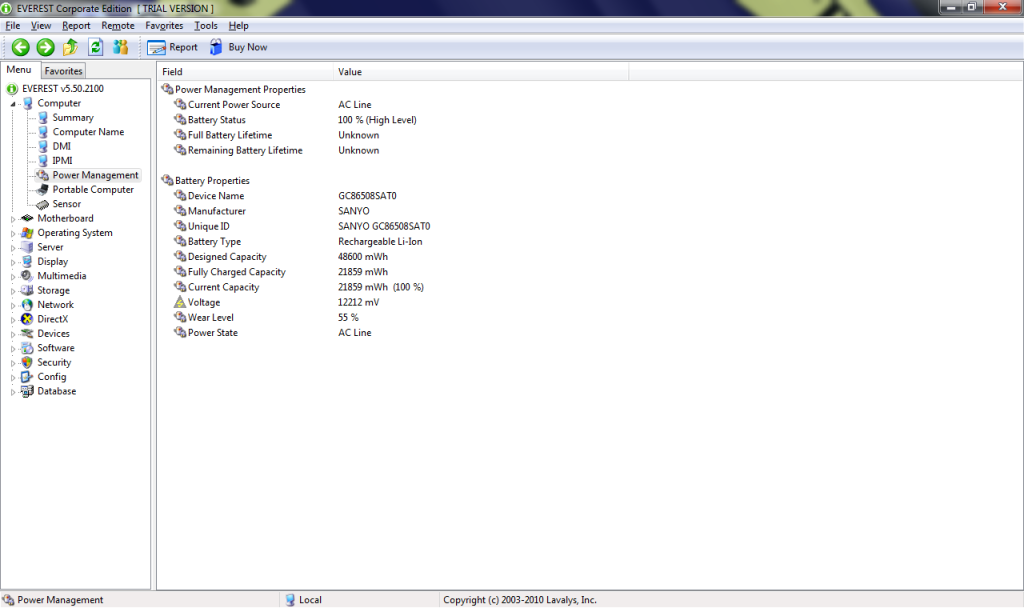Open the Help menu
The width and height of the screenshot is (1024, 608).
pos(238,25)
